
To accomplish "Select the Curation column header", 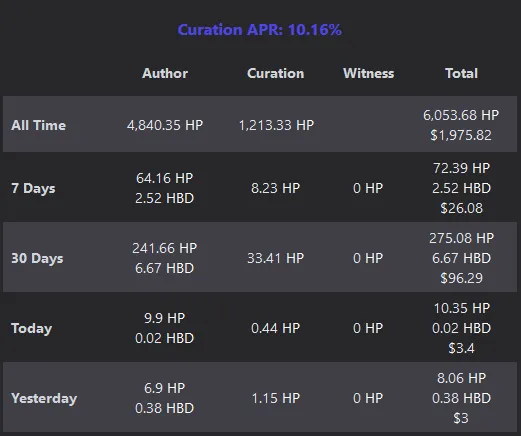I will point(276,73).
